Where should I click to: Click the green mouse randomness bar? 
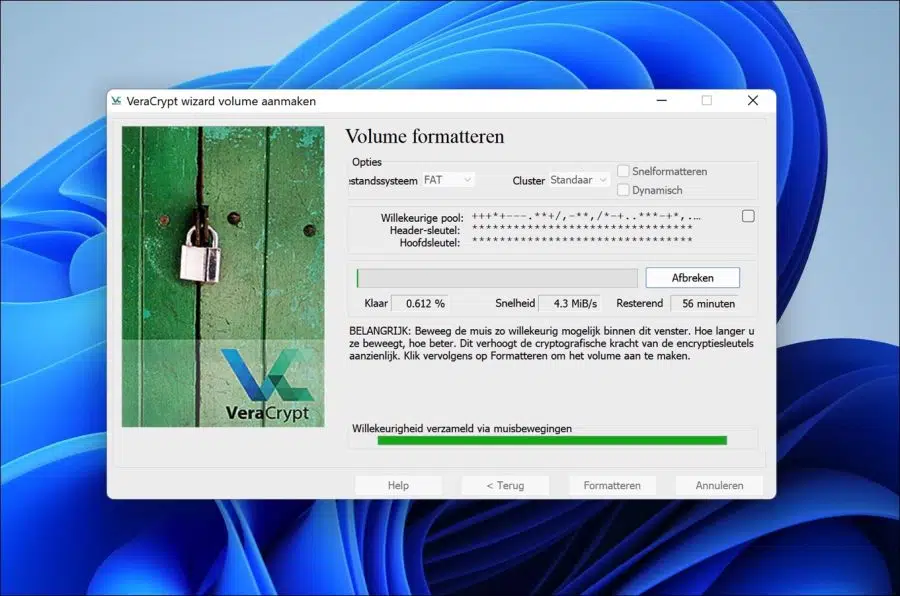pyautogui.click(x=552, y=440)
